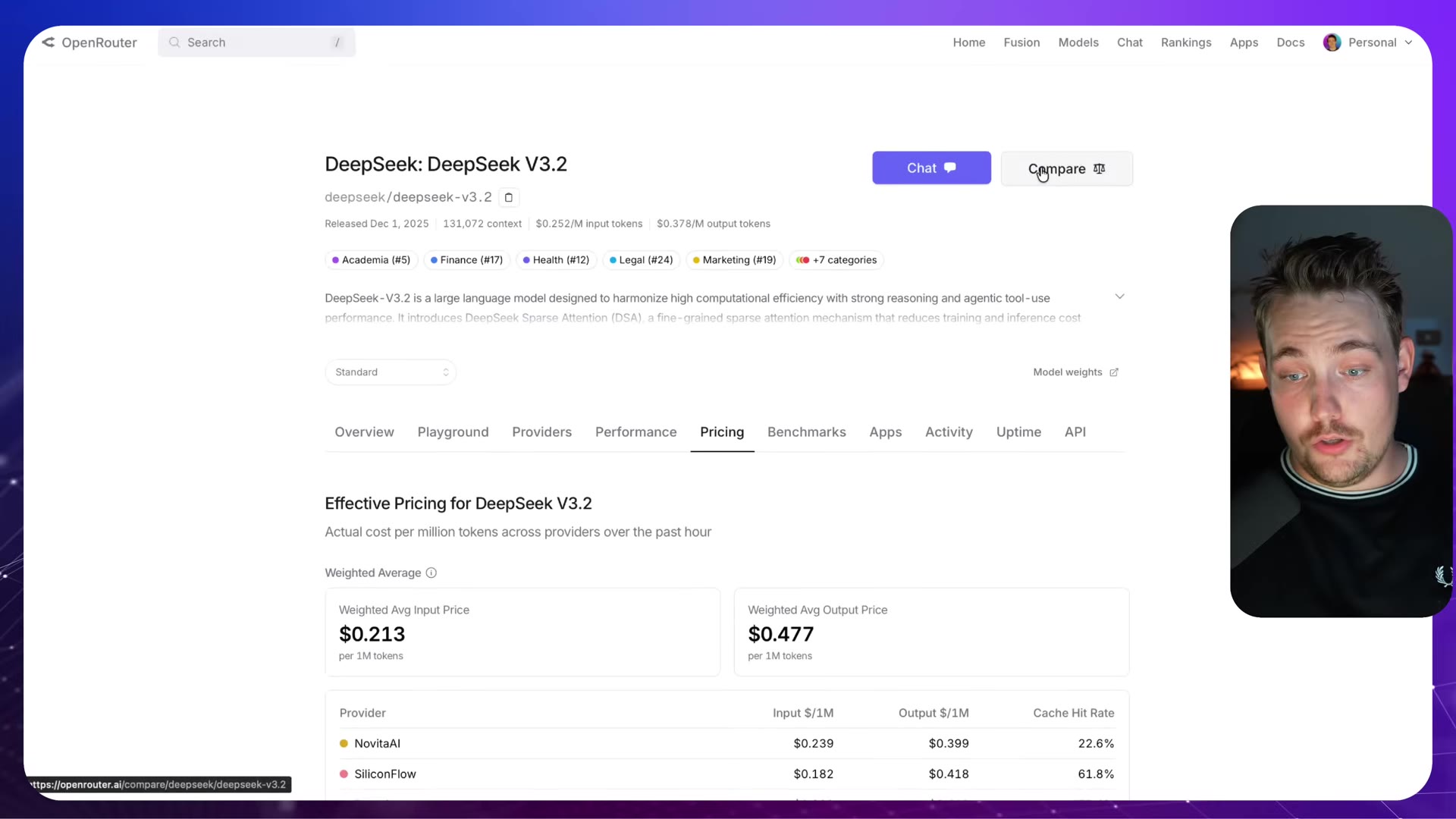Screen dimensions: 1456x819
Task: Open the Standard variant dropdown
Action: pyautogui.click(x=391, y=372)
